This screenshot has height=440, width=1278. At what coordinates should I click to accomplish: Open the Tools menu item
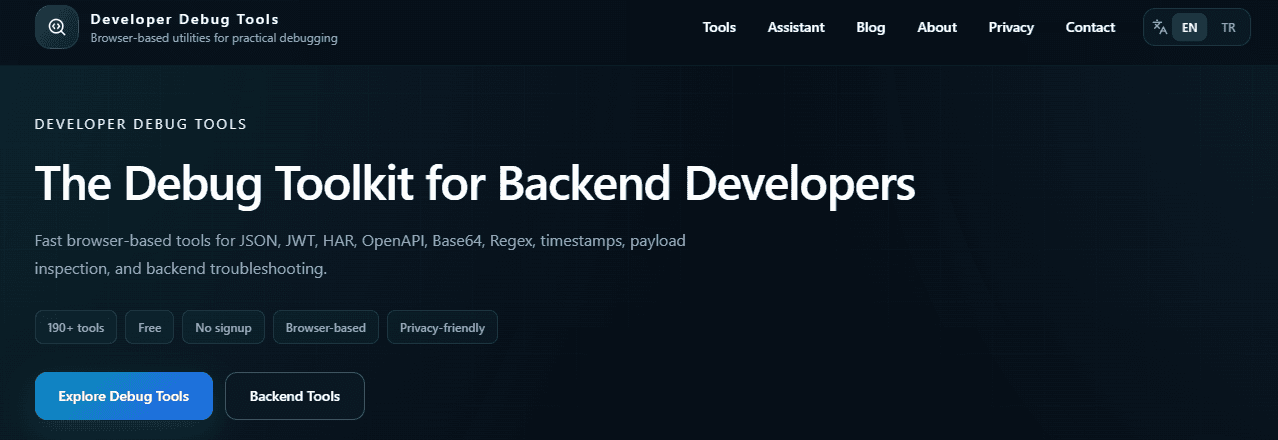tap(719, 27)
